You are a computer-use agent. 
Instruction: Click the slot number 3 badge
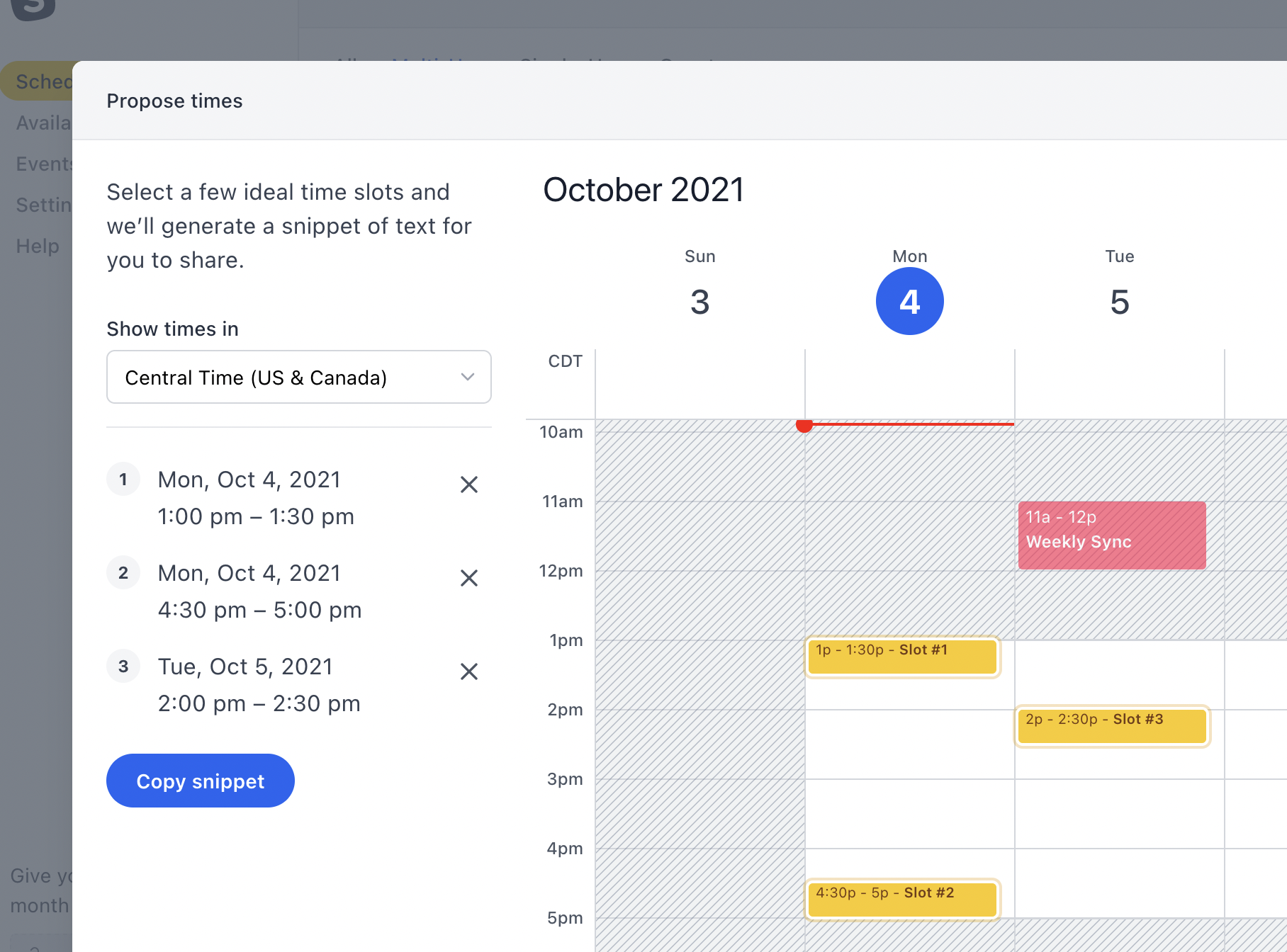[x=123, y=667]
